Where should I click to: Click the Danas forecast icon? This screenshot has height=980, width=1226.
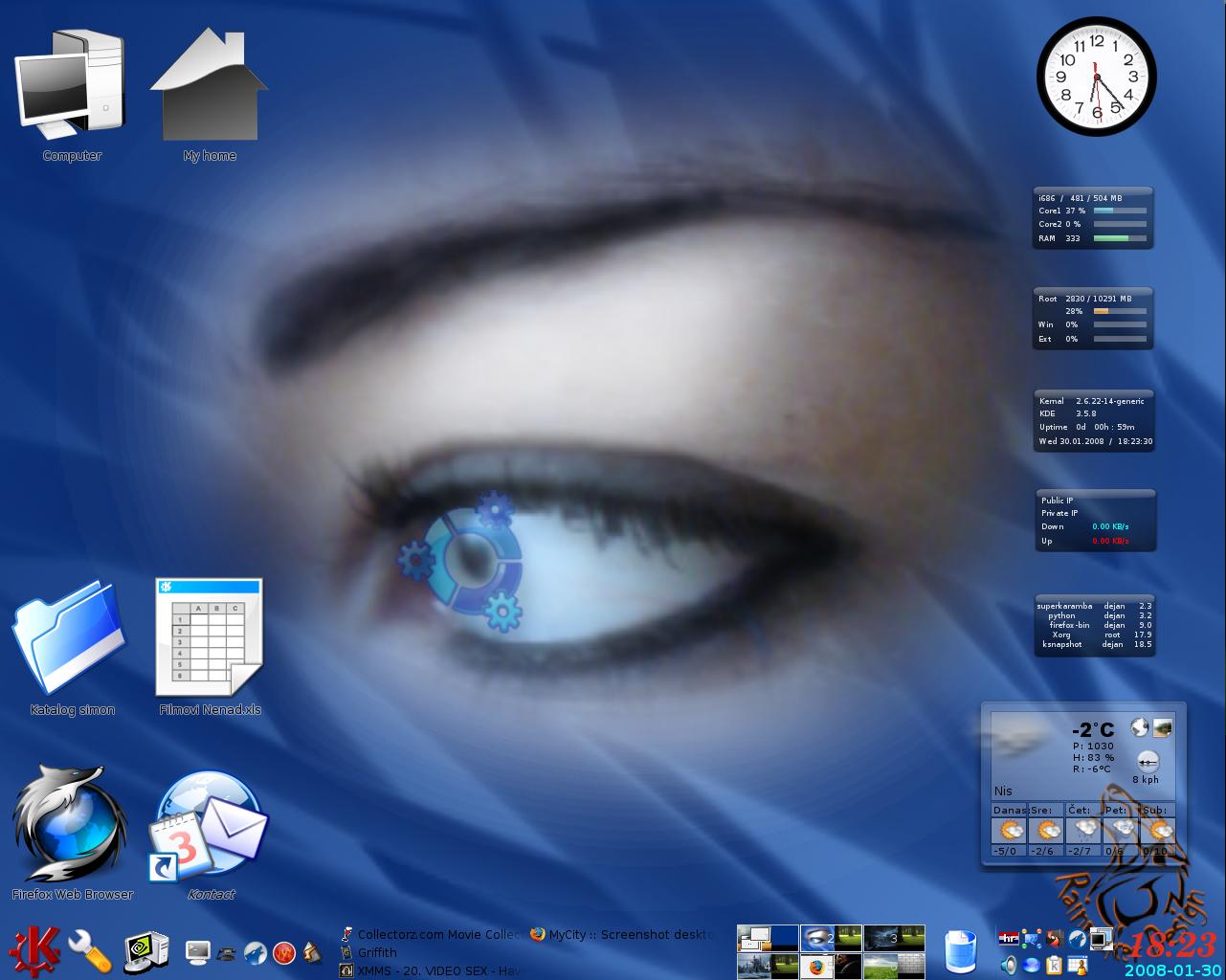coord(1009,830)
